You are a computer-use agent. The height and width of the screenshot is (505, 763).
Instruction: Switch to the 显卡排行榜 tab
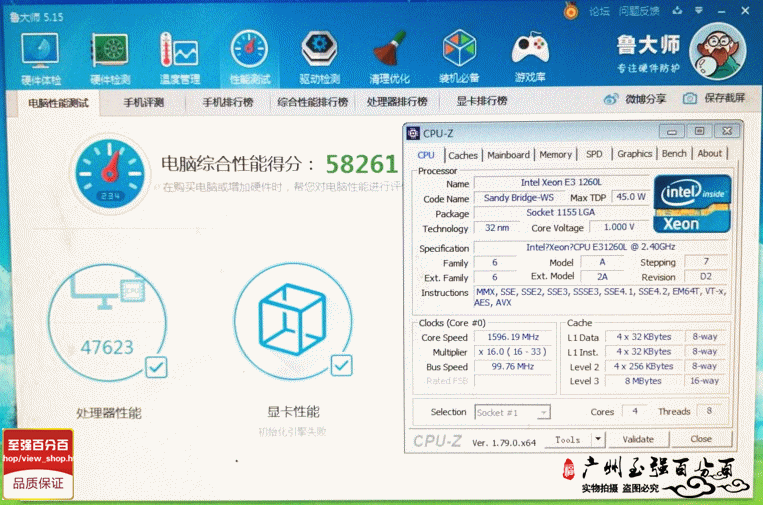pyautogui.click(x=482, y=101)
